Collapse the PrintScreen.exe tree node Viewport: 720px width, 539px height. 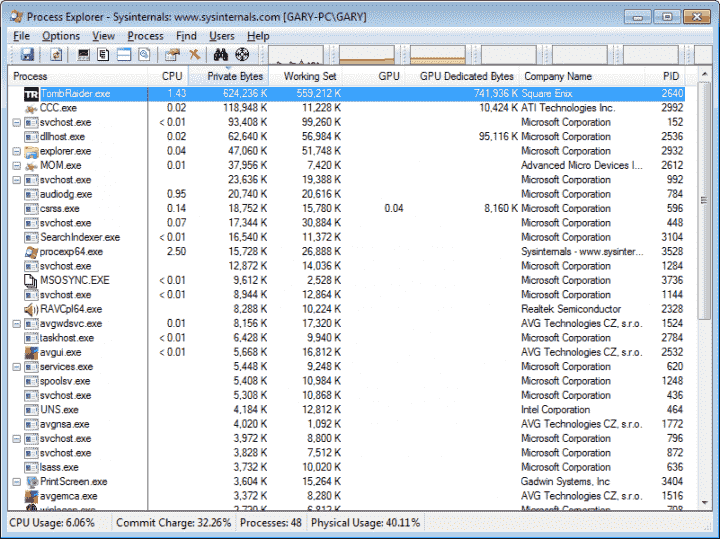(x=17, y=482)
